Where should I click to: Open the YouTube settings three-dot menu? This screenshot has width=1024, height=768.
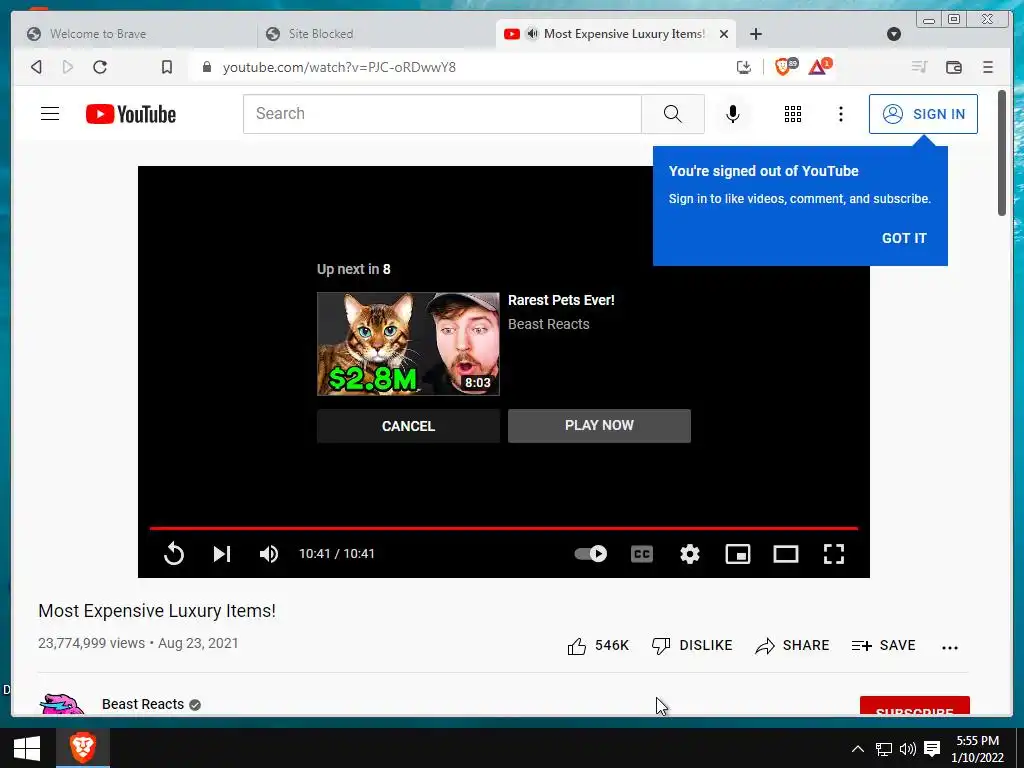coord(841,114)
